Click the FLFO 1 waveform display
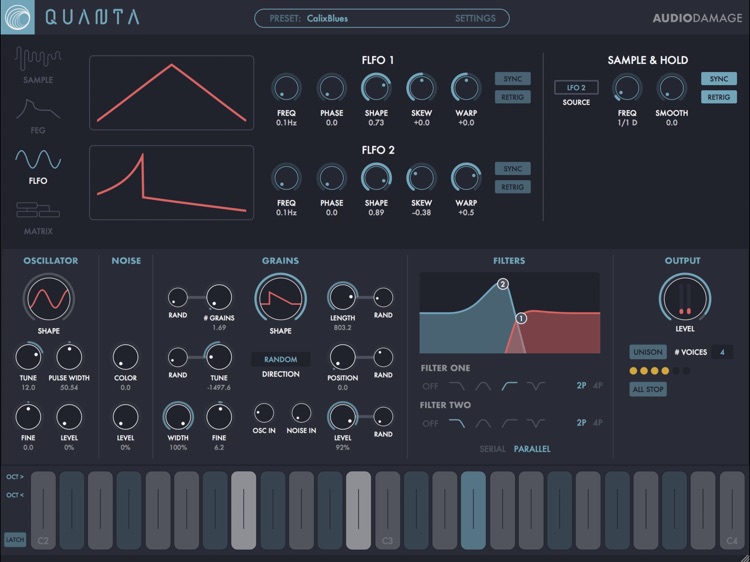Screen dimensions: 750x562 (172, 93)
